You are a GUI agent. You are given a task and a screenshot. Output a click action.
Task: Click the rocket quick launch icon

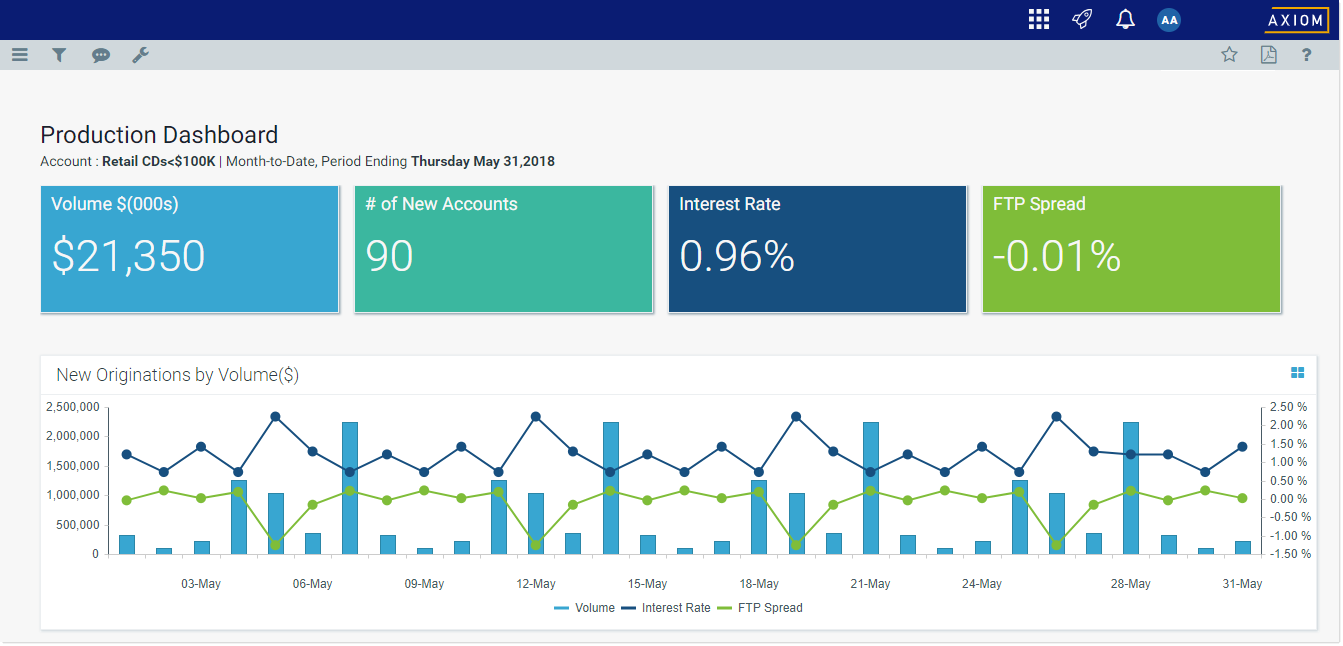1082,19
